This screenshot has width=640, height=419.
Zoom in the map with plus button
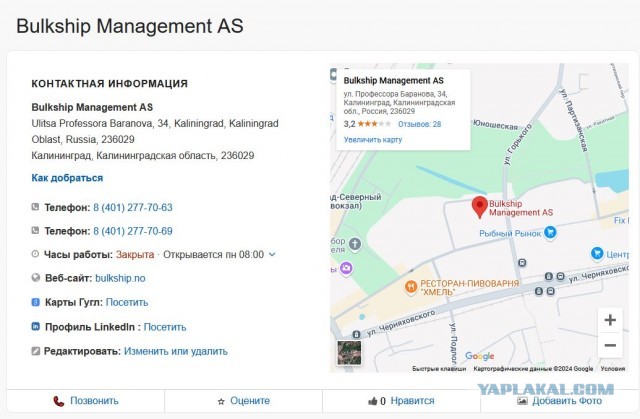610,320
